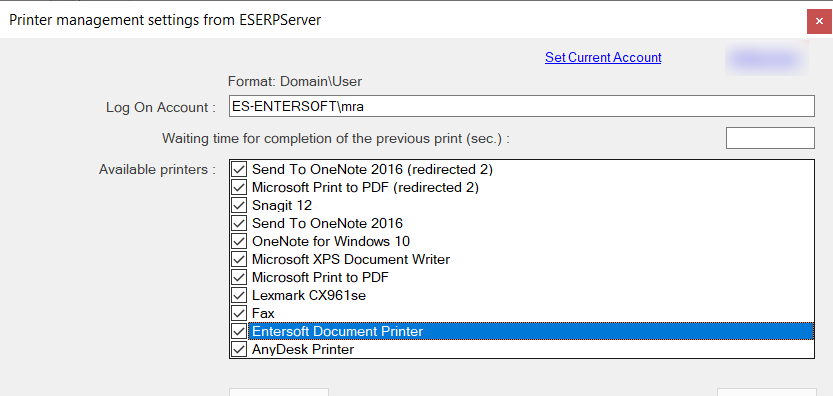Uncheck the Snagit 12 printer checkbox
This screenshot has height=396, width=833.
pyautogui.click(x=239, y=206)
